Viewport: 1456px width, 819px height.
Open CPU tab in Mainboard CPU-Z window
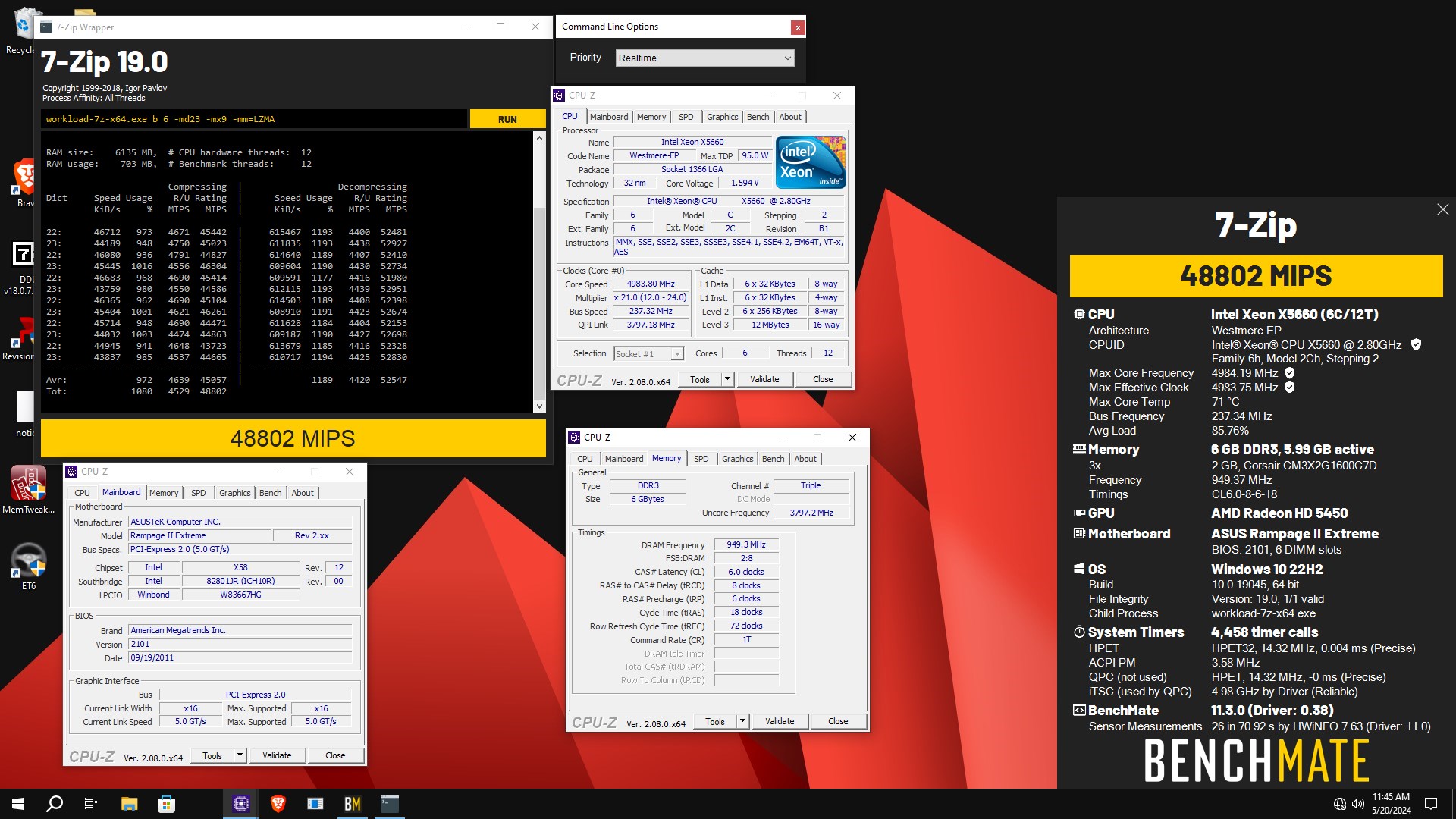tap(82, 493)
